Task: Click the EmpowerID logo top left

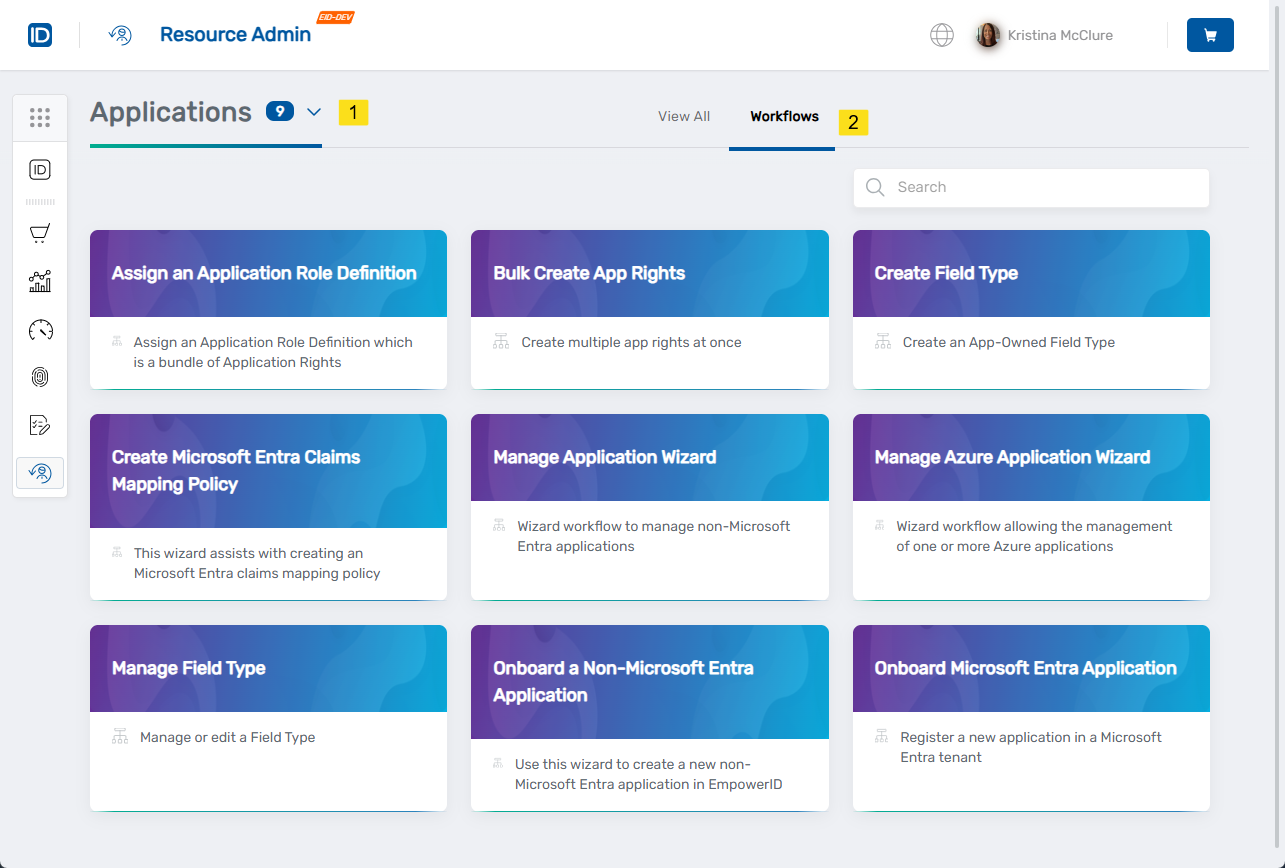Action: (x=39, y=33)
